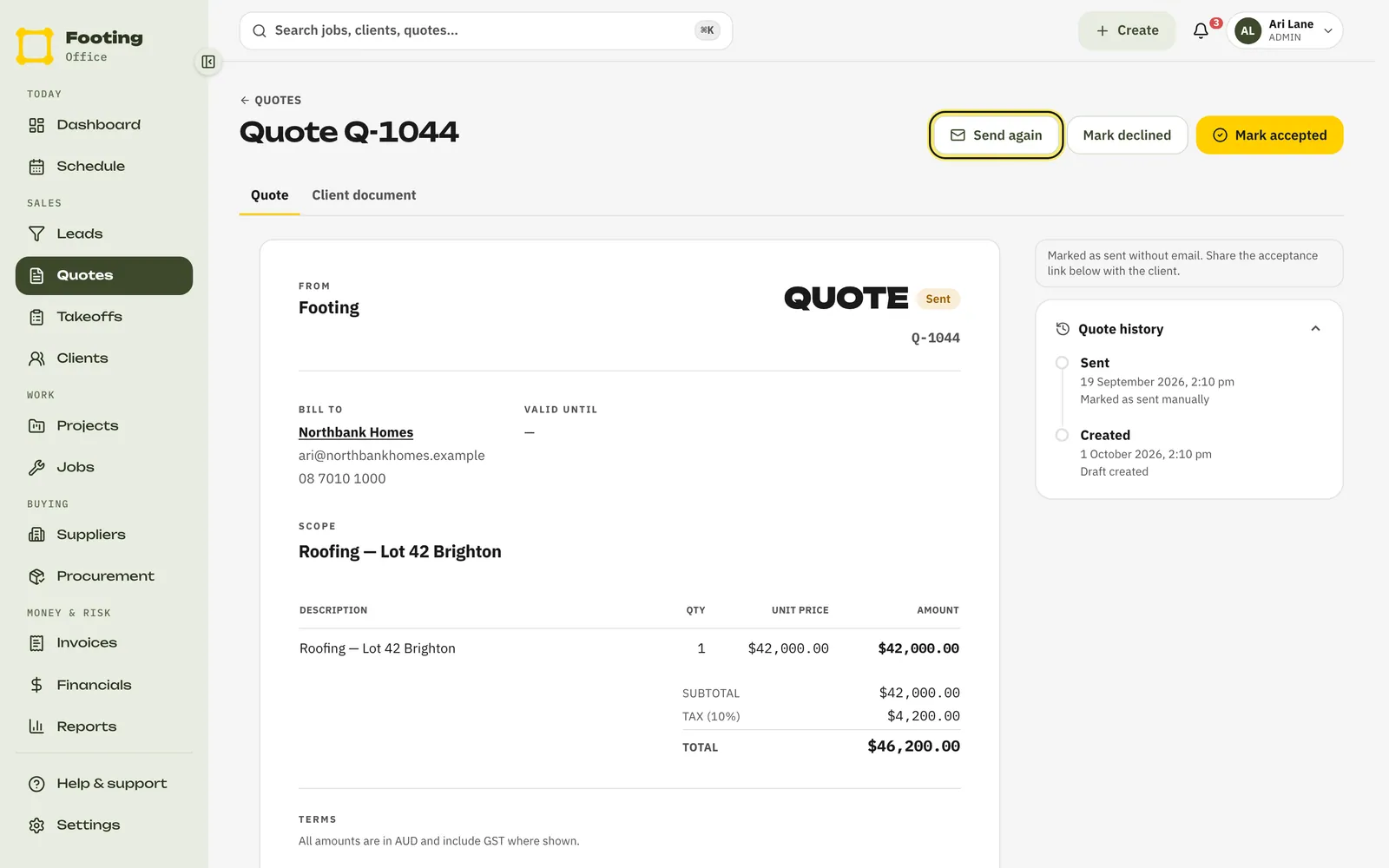Screen dimensions: 1389x868
Task: Click Mark declined
Action: (x=1127, y=135)
